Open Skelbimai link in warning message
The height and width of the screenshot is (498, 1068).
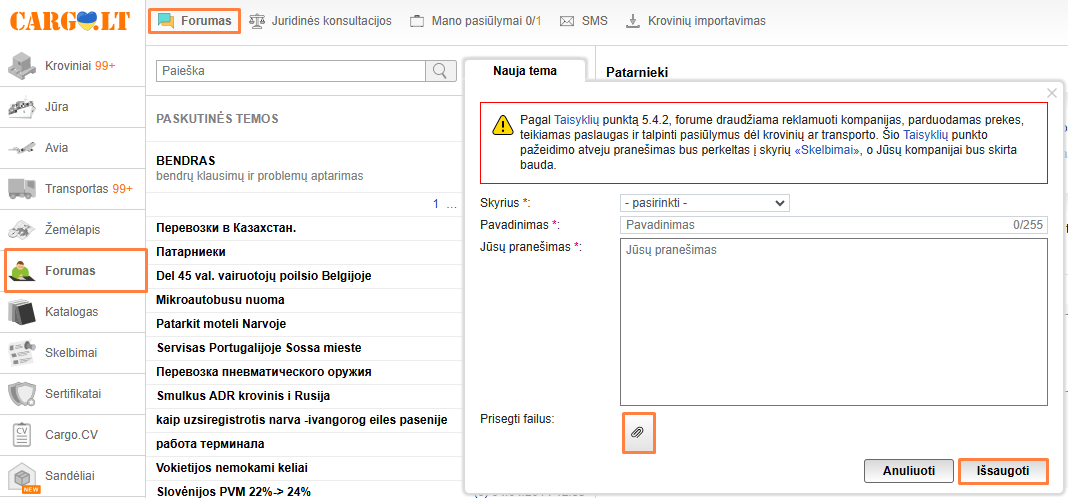(826, 150)
